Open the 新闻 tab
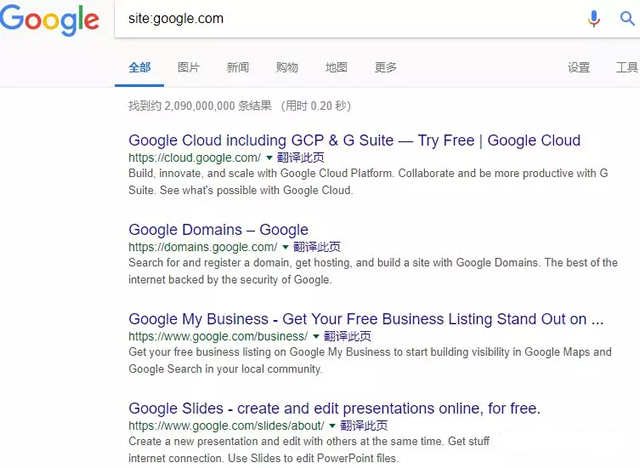640x468 pixels. 238,67
